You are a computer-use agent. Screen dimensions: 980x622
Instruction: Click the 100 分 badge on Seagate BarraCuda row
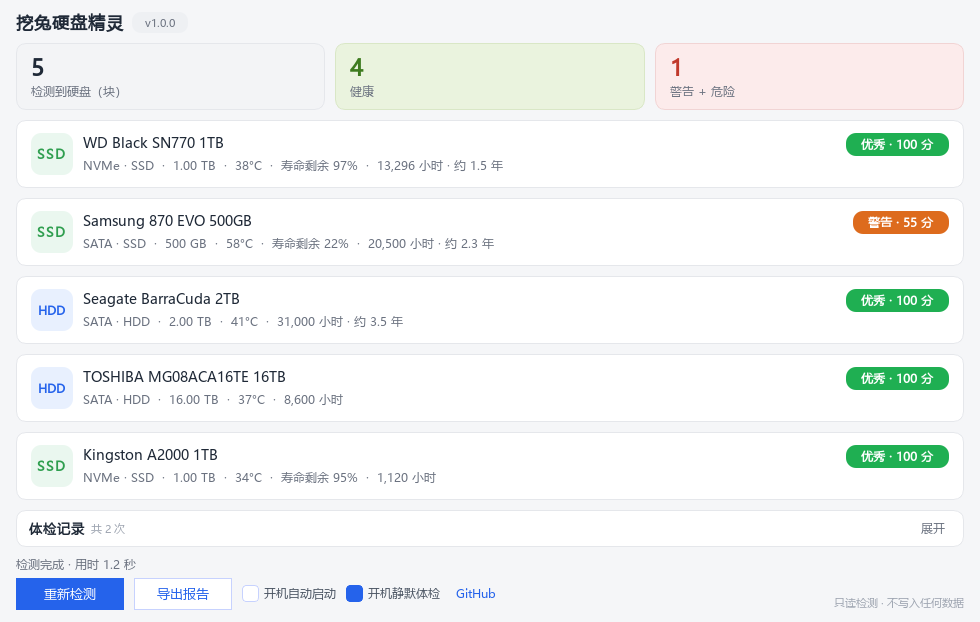898,301
